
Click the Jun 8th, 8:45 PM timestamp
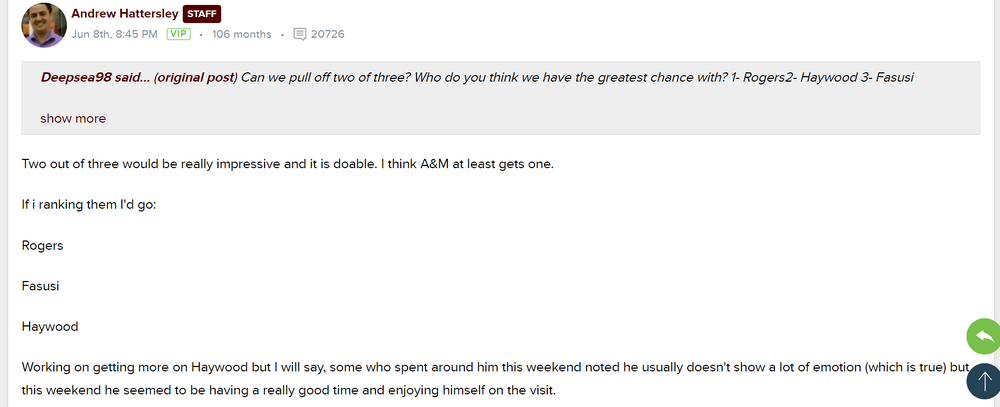pyautogui.click(x=114, y=34)
